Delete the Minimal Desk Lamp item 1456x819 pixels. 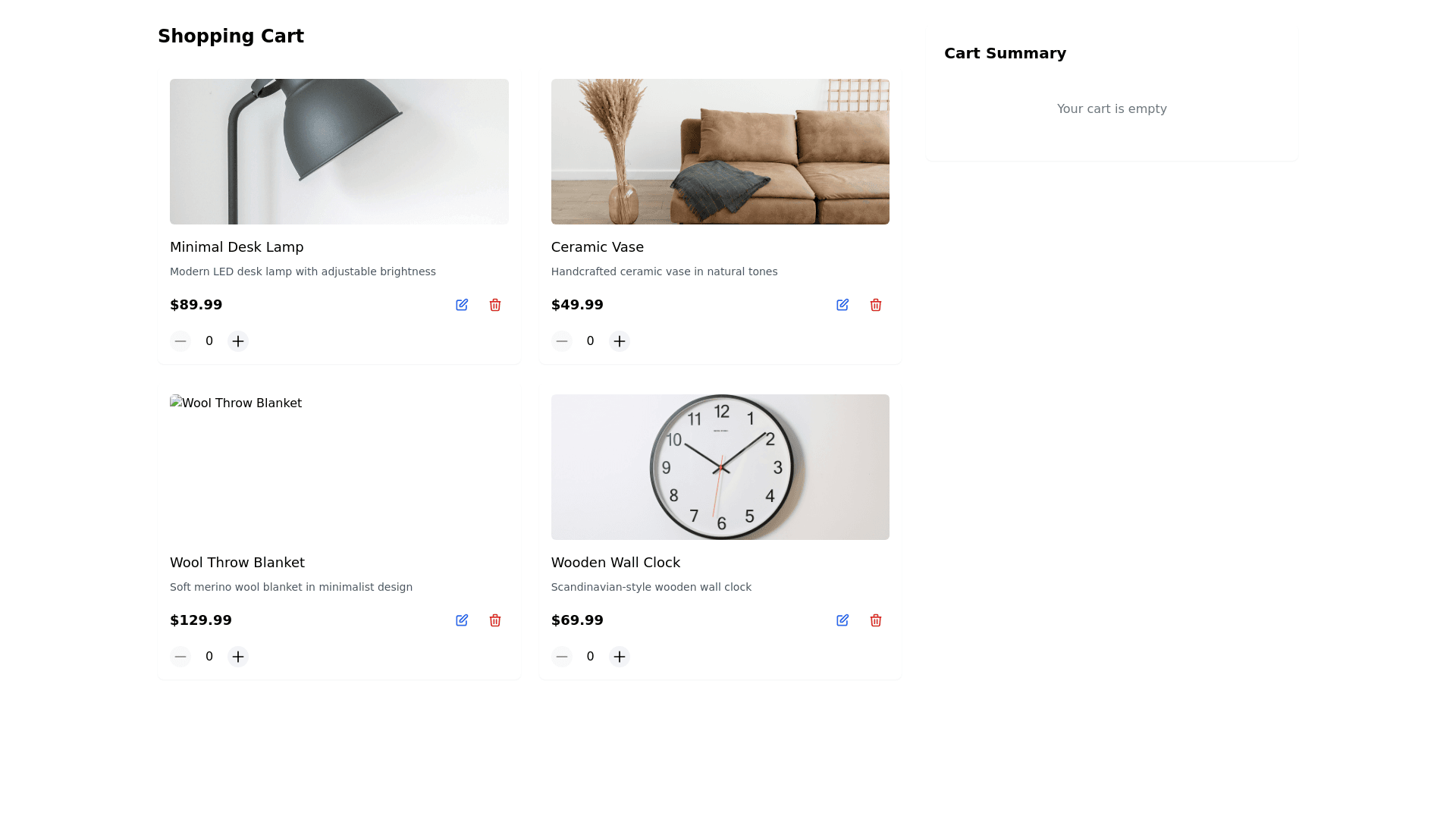click(x=495, y=305)
